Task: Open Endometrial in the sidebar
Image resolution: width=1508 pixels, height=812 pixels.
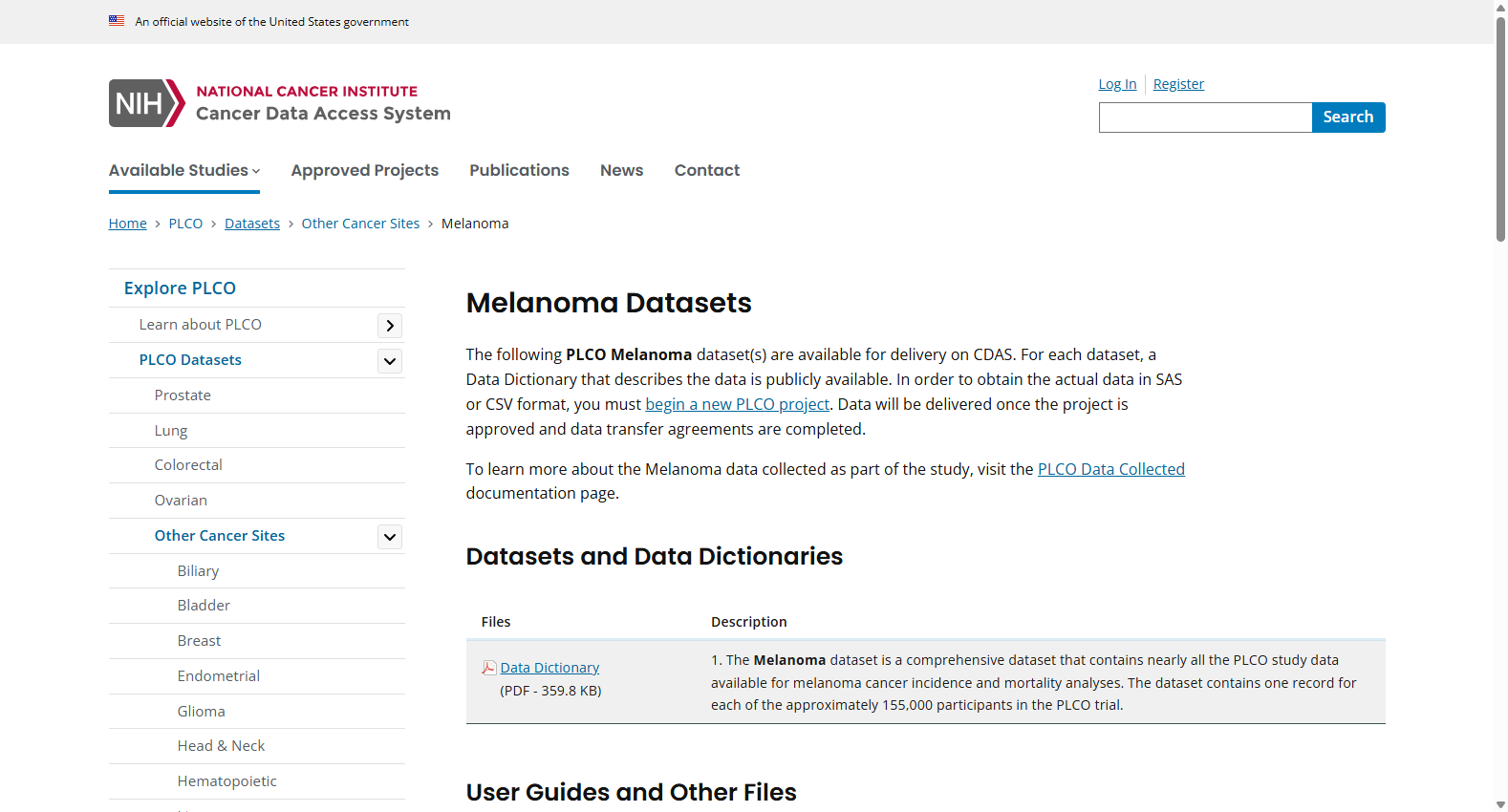Action: pyautogui.click(x=219, y=676)
